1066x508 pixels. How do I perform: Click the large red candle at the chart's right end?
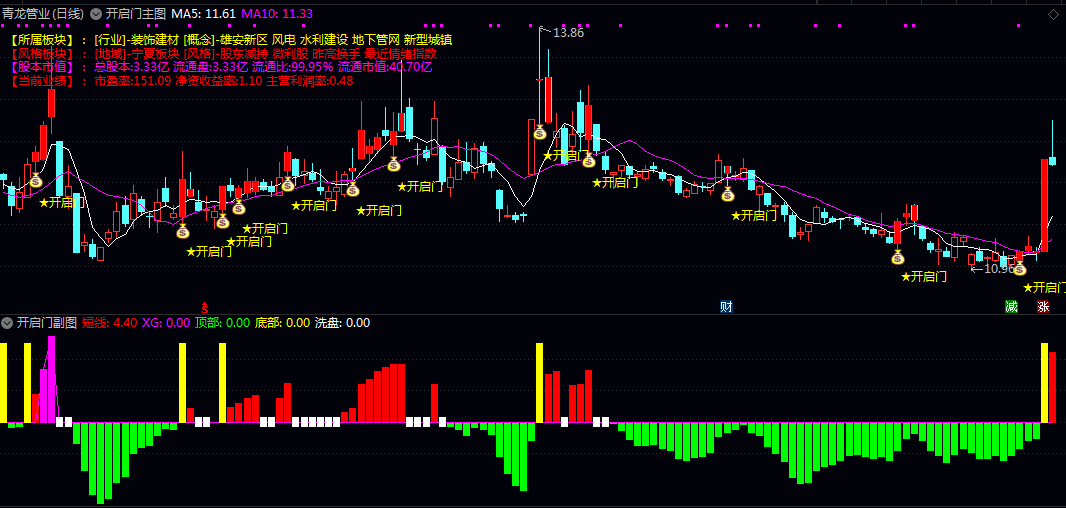(x=1044, y=205)
